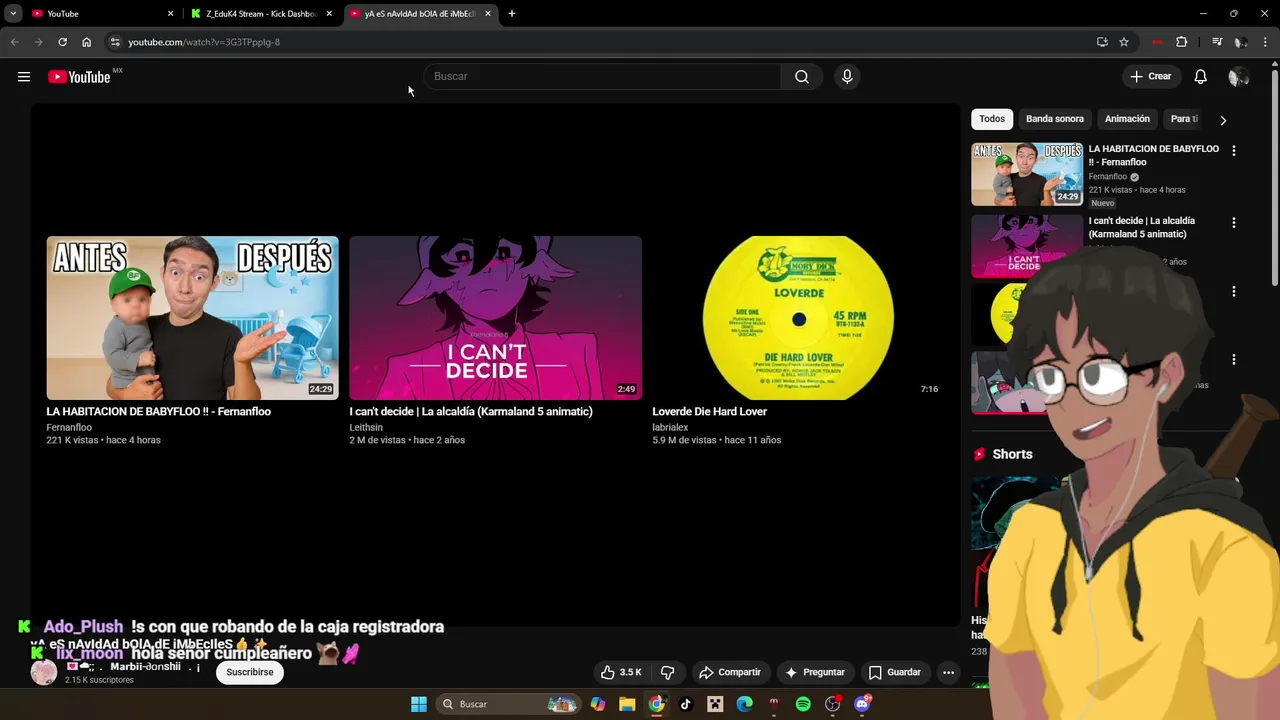Viewport: 1280px width, 720px height.
Task: Select the Animación filter chip
Action: click(x=1127, y=119)
